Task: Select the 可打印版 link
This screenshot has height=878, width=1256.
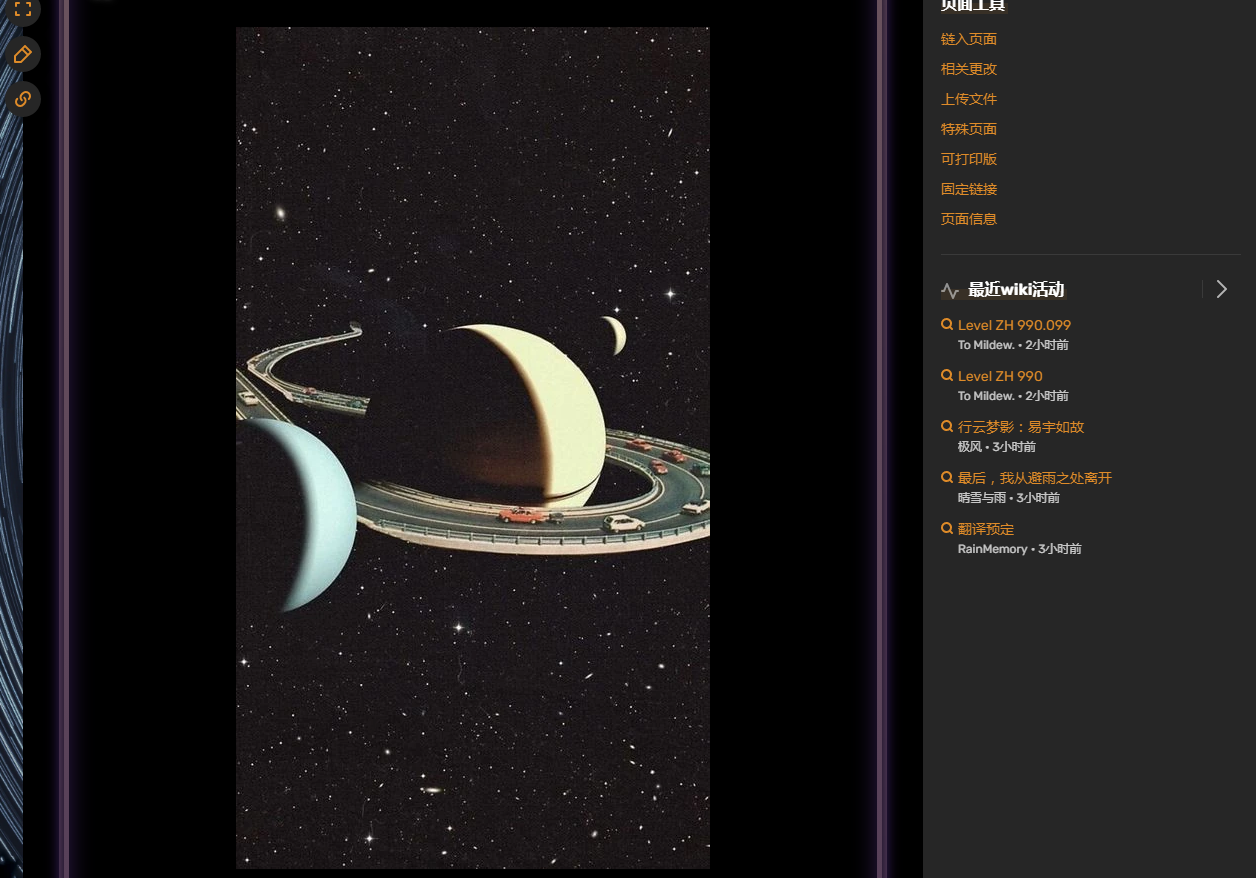Action: tap(969, 159)
